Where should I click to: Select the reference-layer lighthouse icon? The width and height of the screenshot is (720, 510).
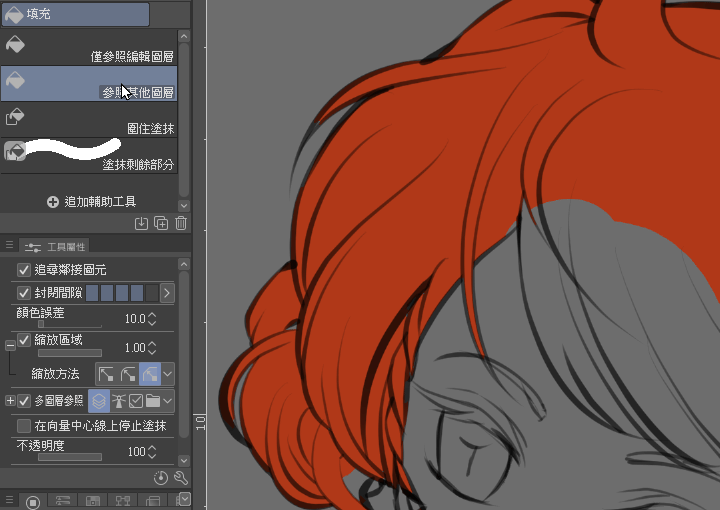[118, 401]
